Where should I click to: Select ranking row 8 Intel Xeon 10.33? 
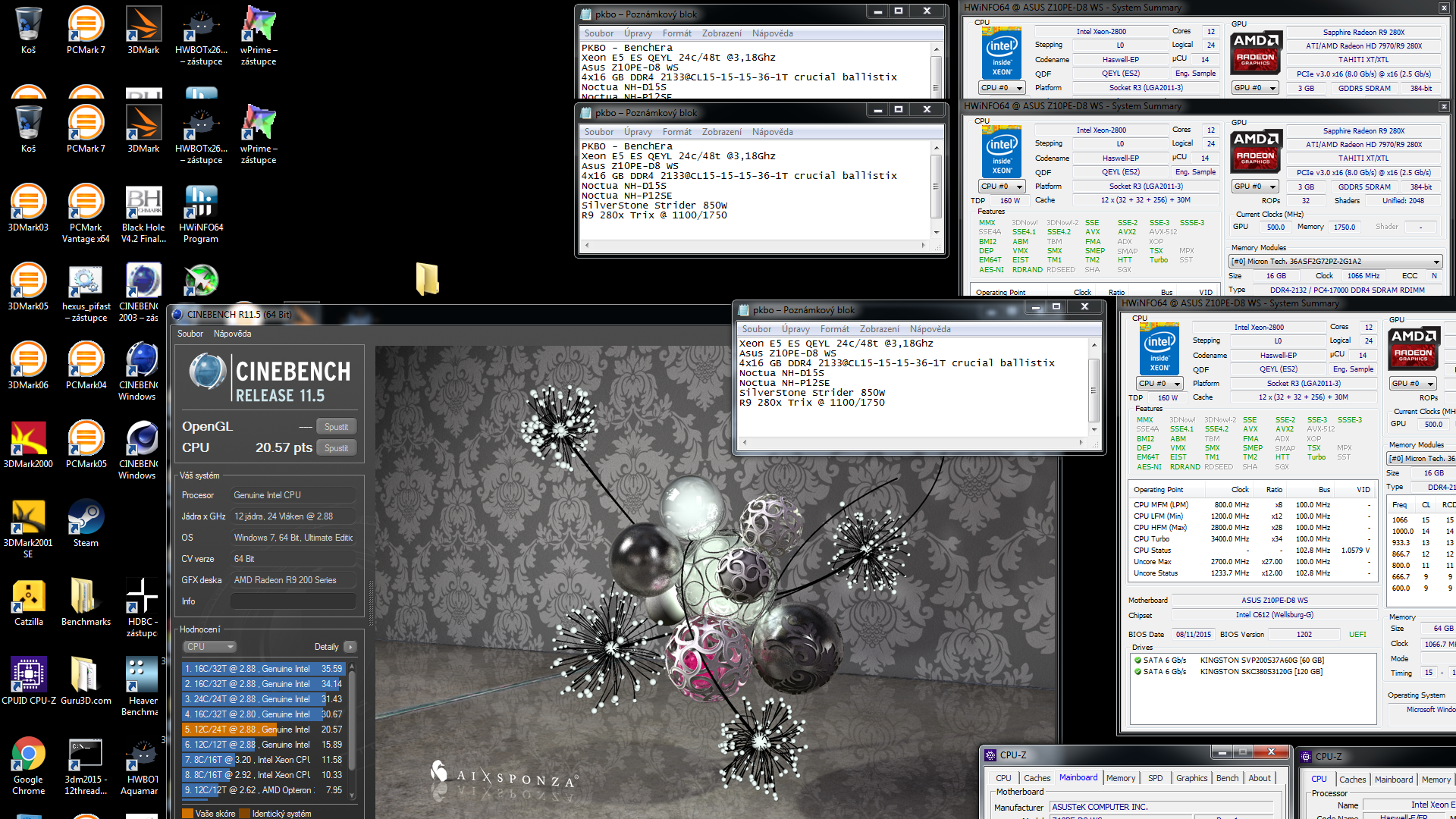click(x=263, y=775)
